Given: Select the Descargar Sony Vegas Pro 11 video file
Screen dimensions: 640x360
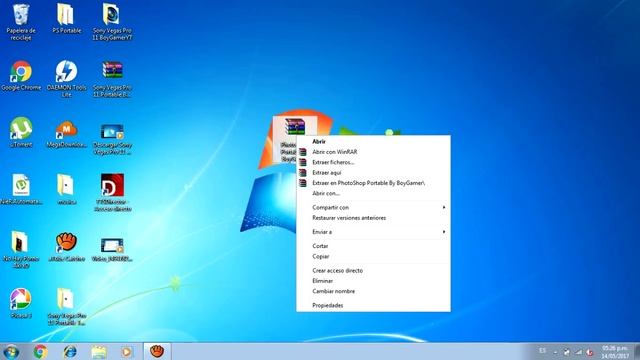Looking at the screenshot, I should pos(112,139).
